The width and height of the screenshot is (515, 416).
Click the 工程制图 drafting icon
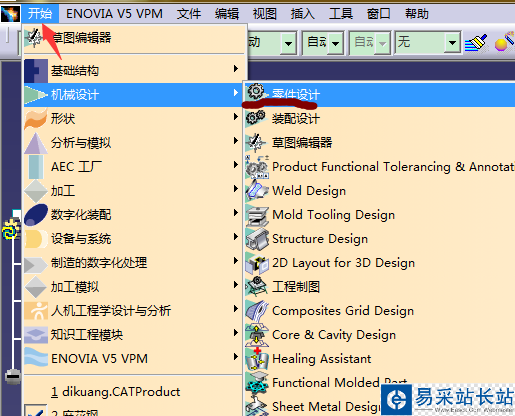coord(257,287)
